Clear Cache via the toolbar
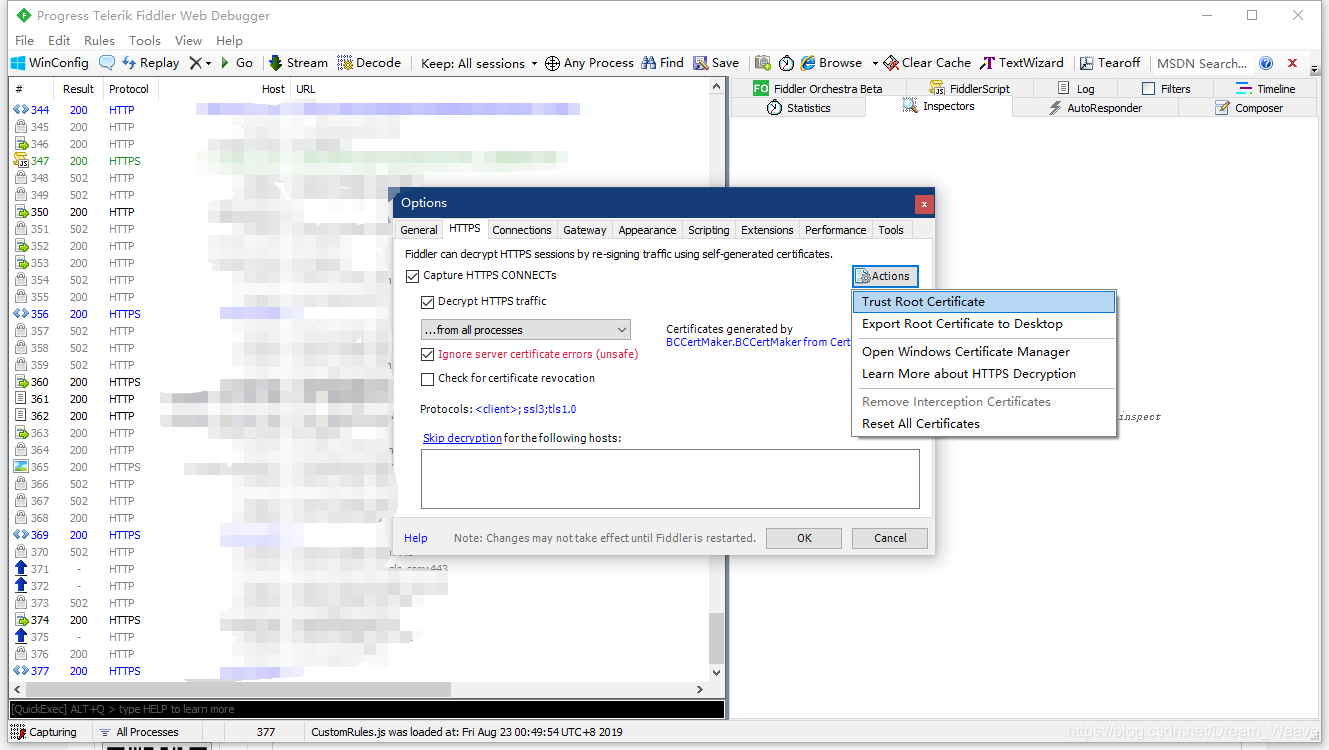1329x750 pixels. pyautogui.click(x=927, y=63)
